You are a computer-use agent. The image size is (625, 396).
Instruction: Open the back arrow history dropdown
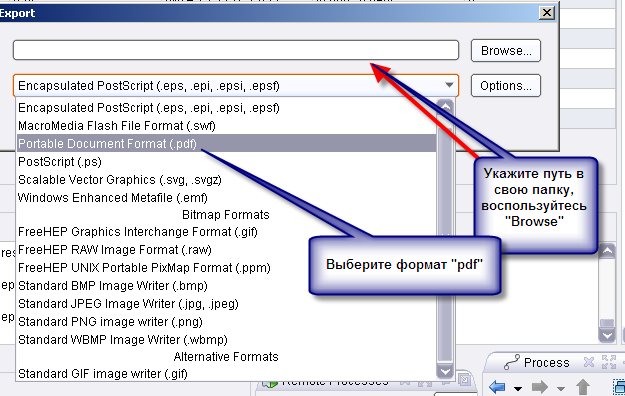click(518, 388)
